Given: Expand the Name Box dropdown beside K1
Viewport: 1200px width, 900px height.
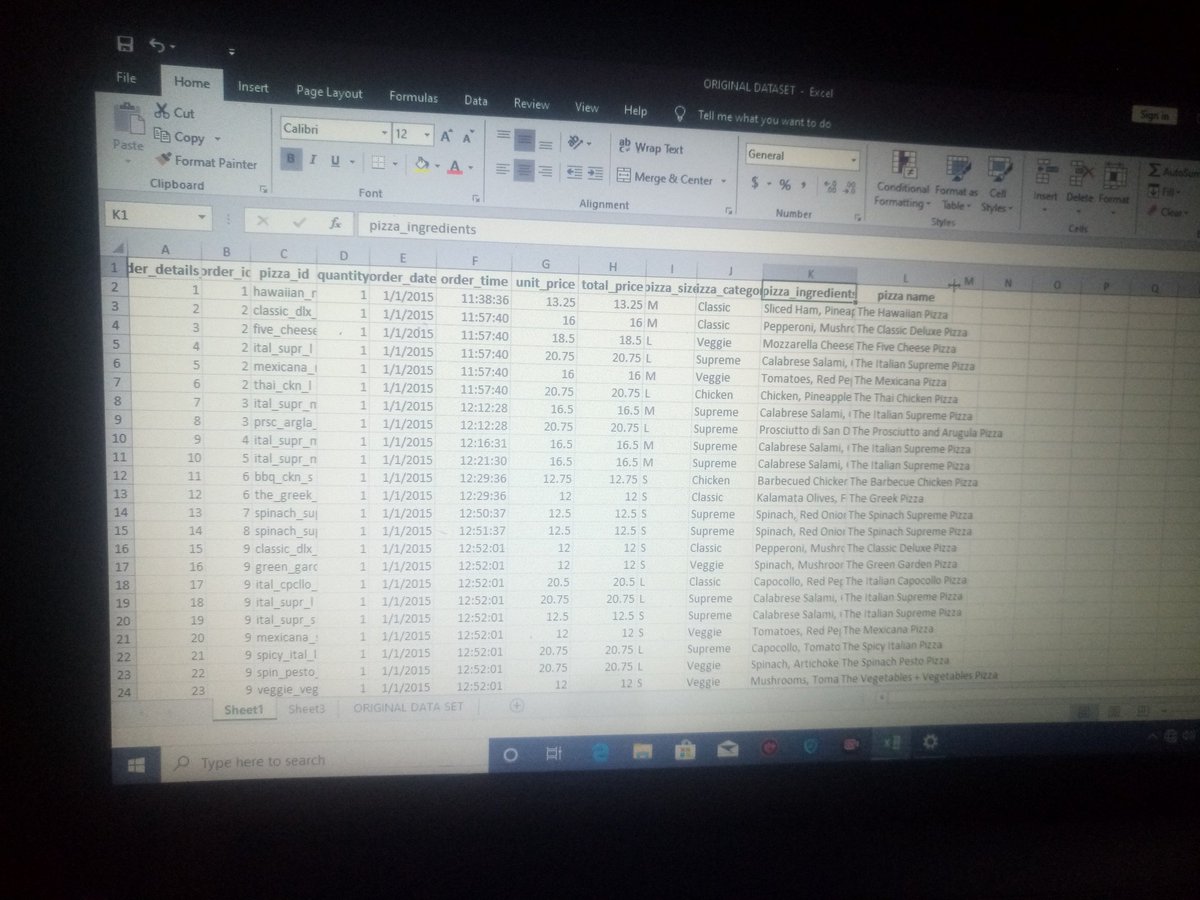Looking at the screenshot, I should click(201, 216).
